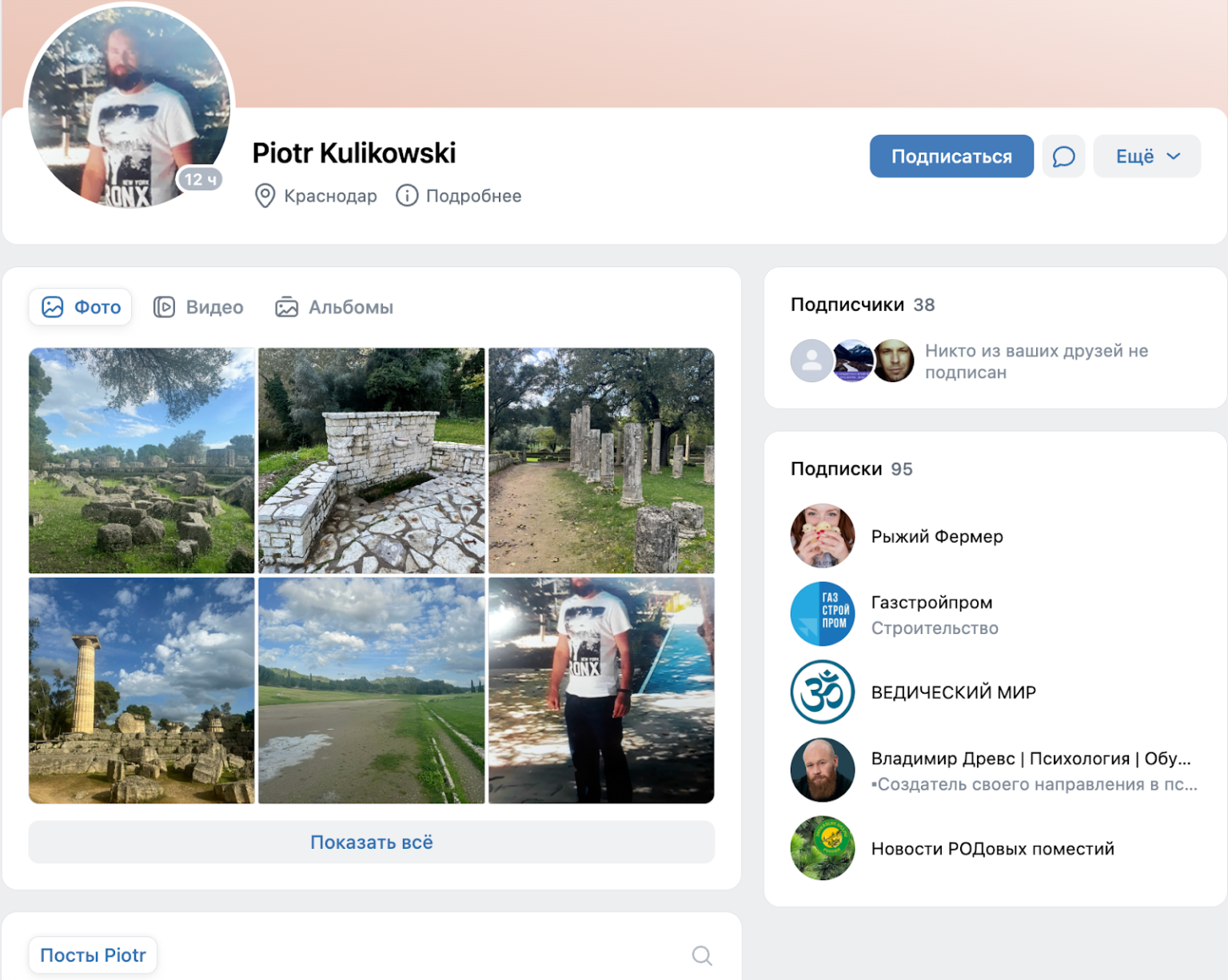The image size is (1228, 980).
Task: Click Владимир Древс profile avatar
Action: [x=822, y=770]
